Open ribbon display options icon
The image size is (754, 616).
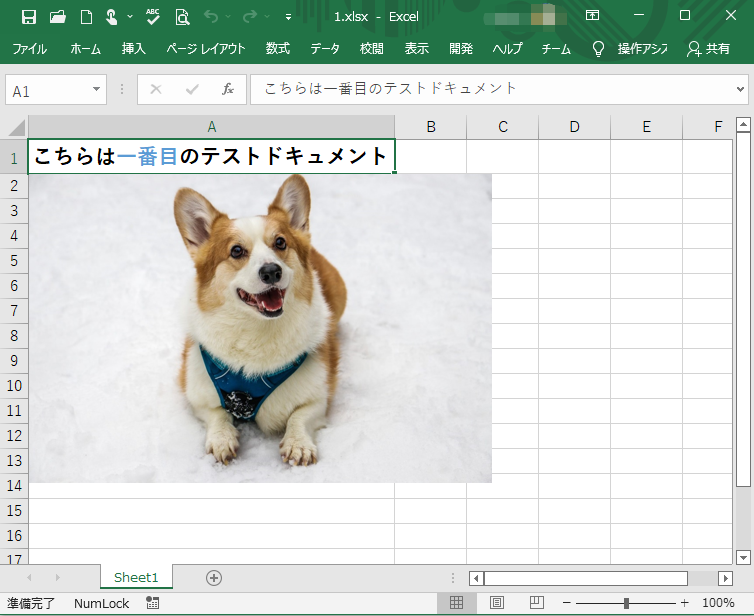(x=592, y=15)
